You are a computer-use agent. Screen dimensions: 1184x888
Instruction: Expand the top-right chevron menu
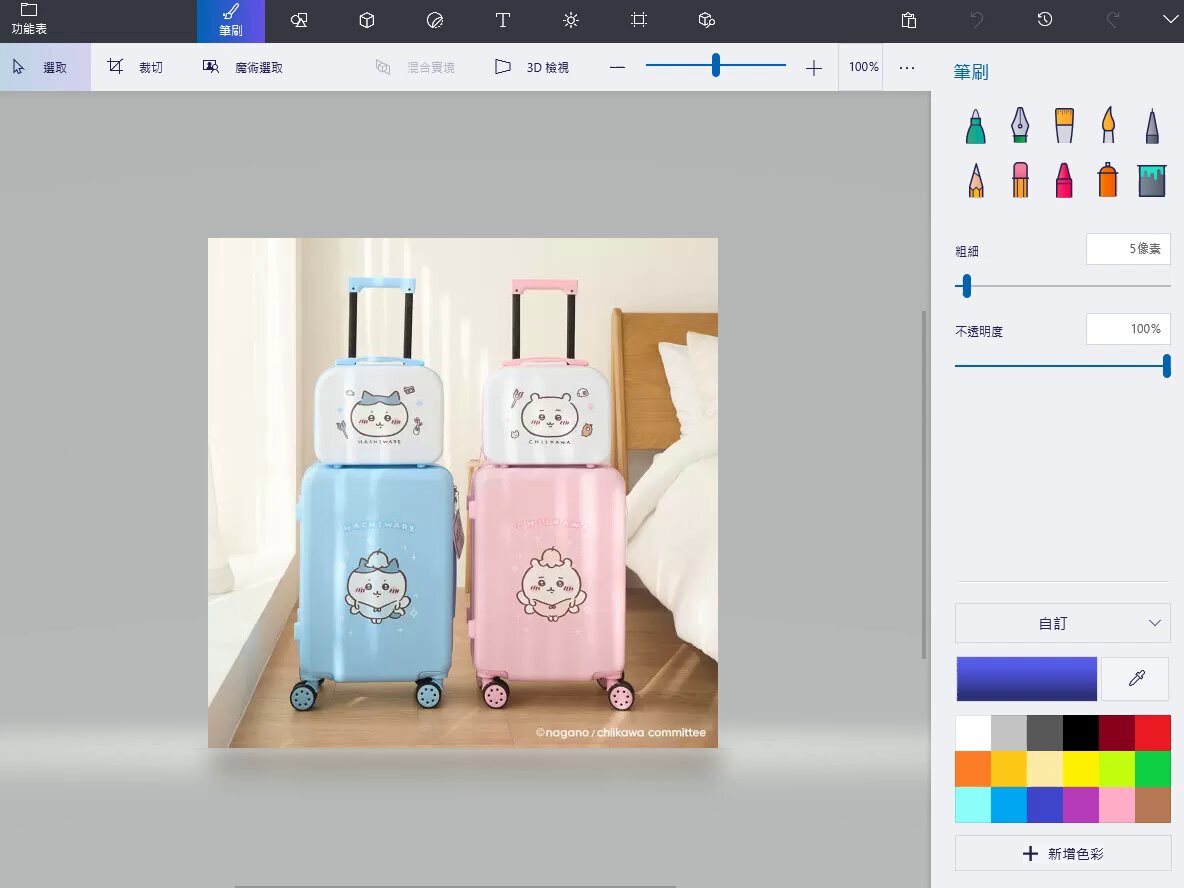pyautogui.click(x=1170, y=20)
